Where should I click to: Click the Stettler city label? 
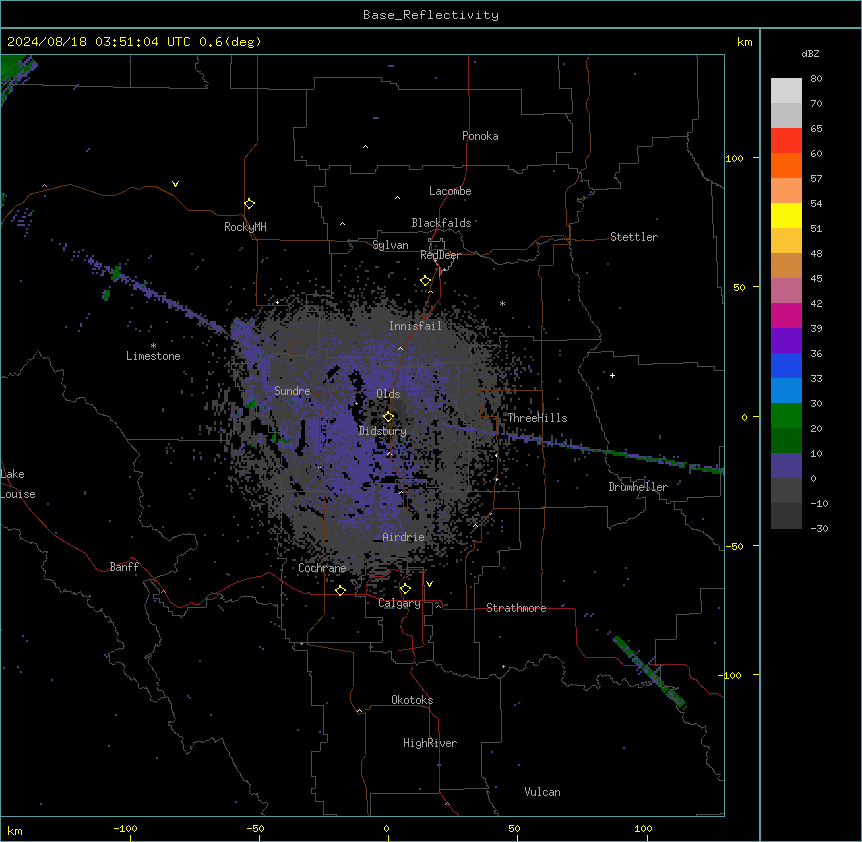(x=634, y=237)
